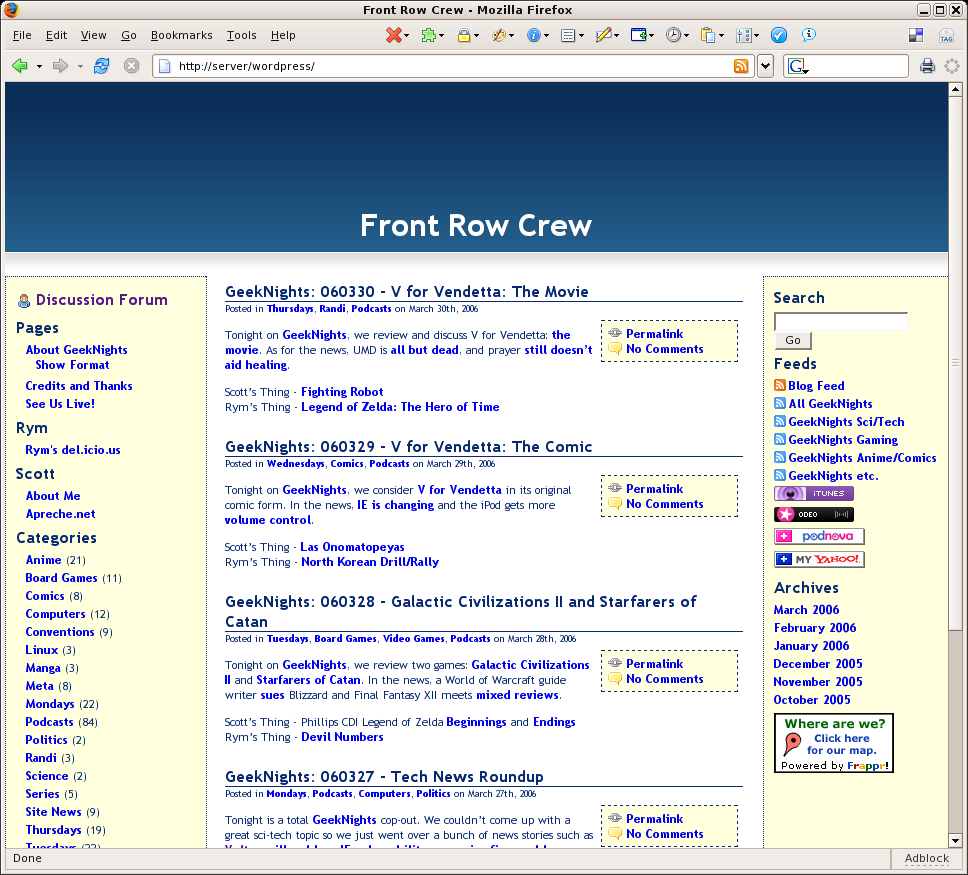Click the purple iTunes badge
Screen dimensions: 968x875
pos(814,493)
